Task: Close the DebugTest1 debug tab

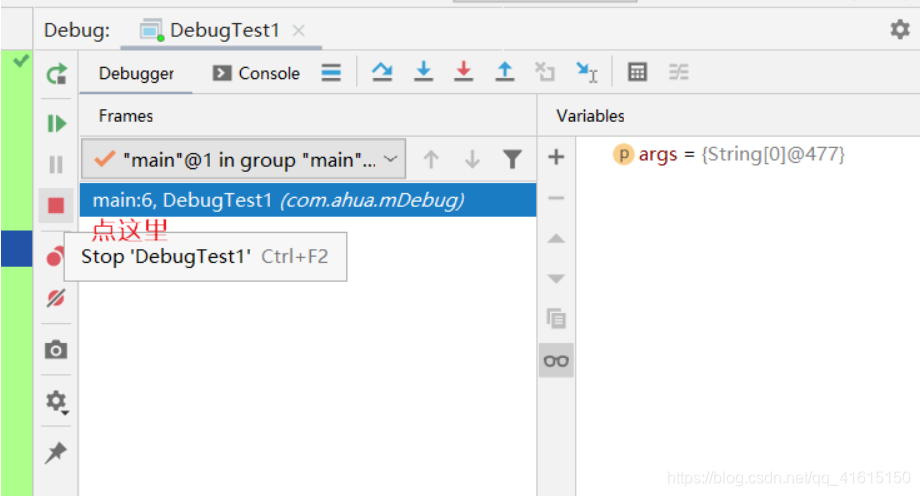Action: 299,31
